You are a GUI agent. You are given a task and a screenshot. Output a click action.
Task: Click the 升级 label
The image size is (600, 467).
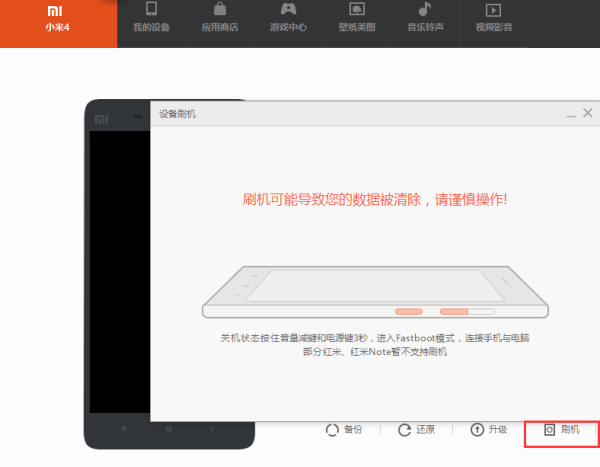coord(498,429)
